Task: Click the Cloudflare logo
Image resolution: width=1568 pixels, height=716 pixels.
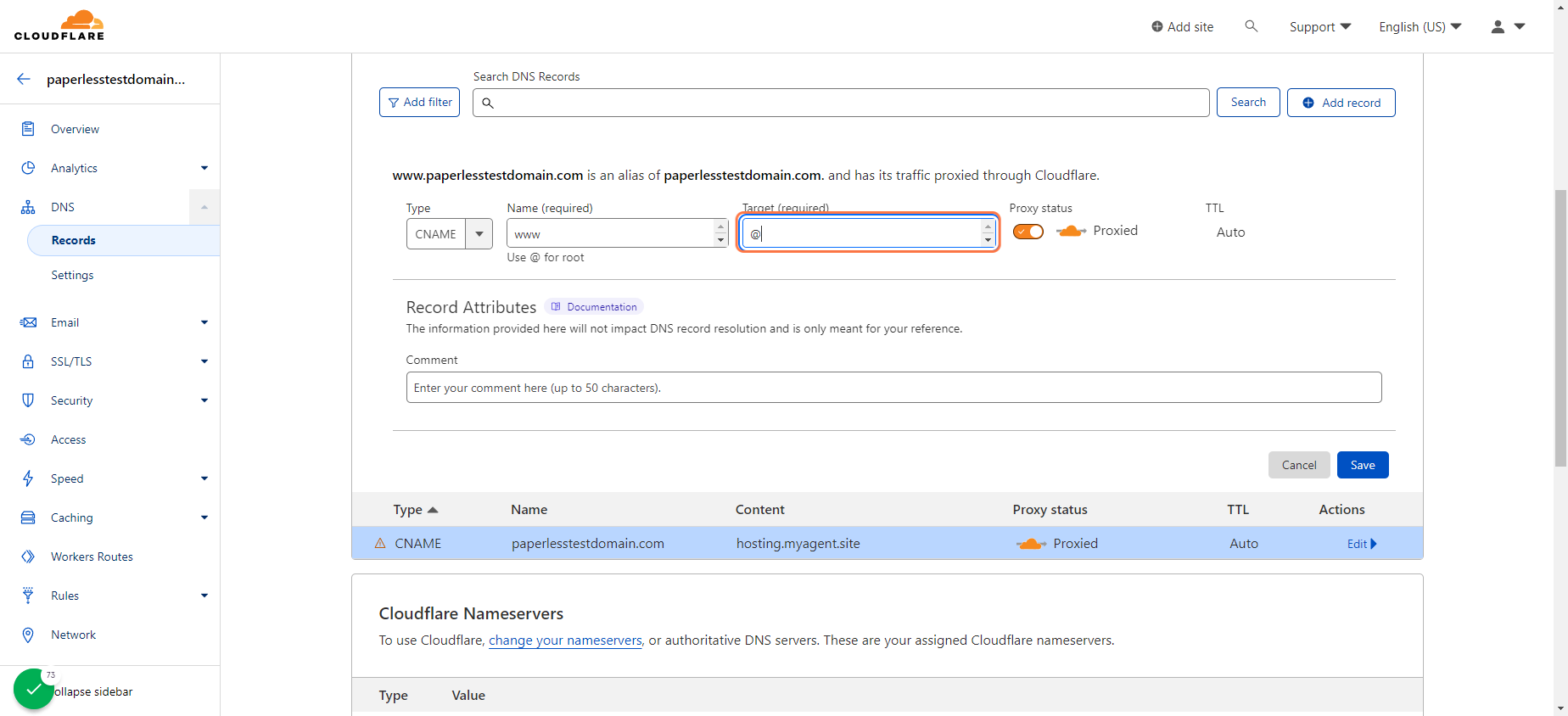Action: [x=59, y=25]
